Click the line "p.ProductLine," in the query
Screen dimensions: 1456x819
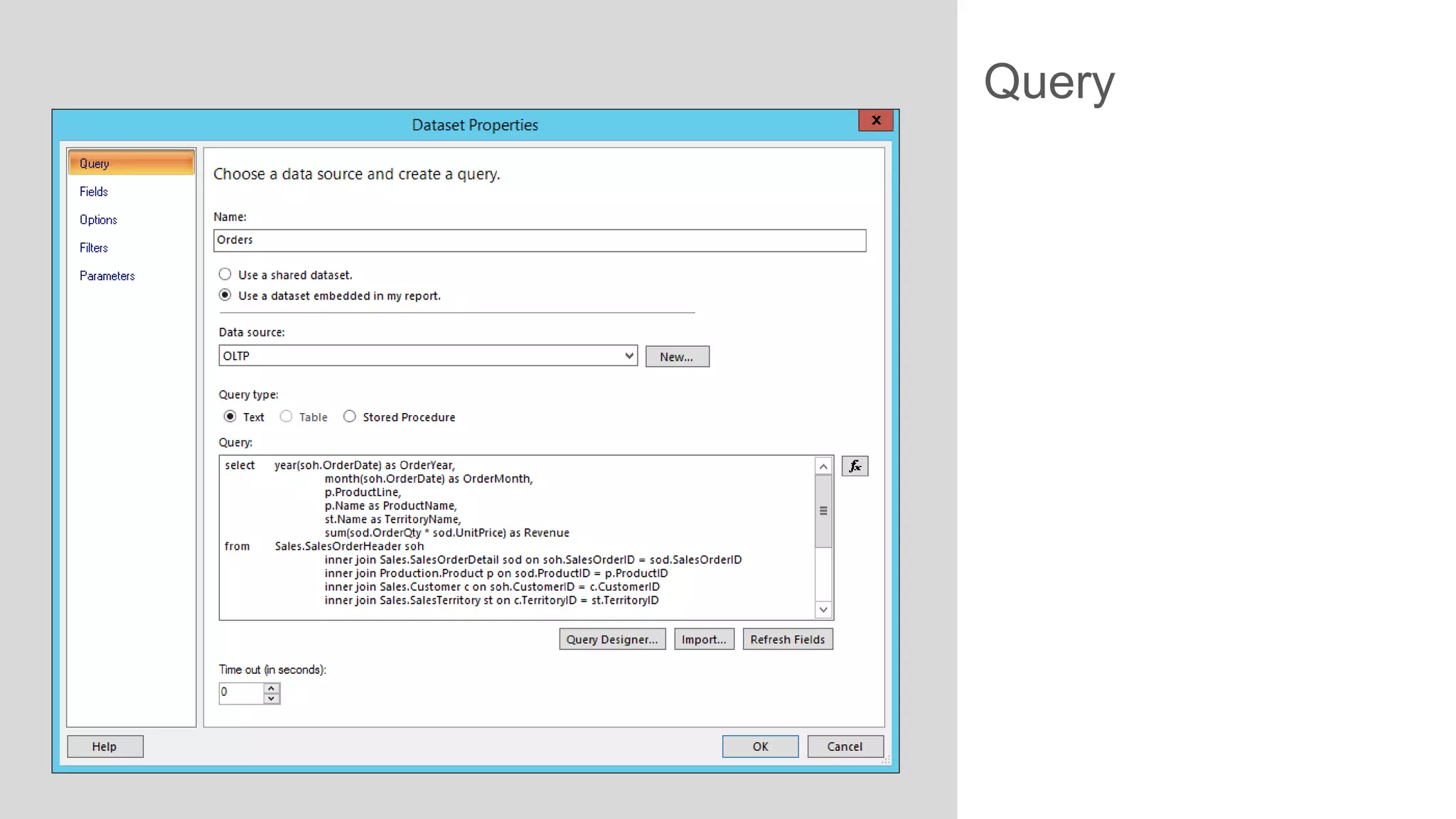click(363, 492)
